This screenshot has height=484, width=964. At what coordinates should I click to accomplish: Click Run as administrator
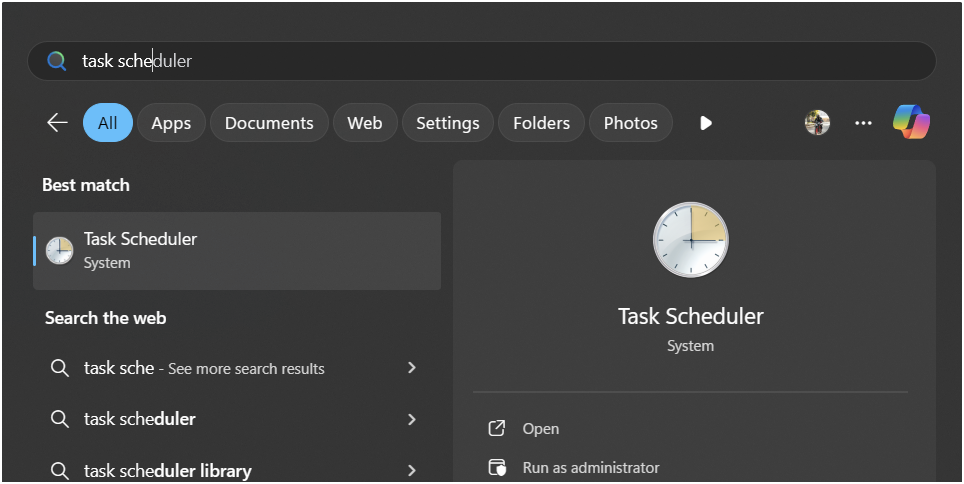click(x=591, y=467)
